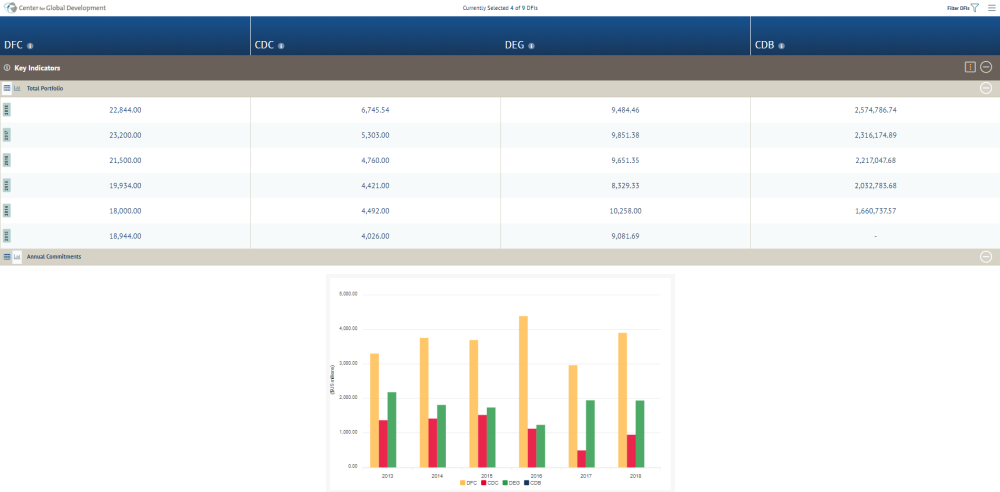Screen dimensions: 1000x492
Task: Show info for the CDB column
Action: 781,46
